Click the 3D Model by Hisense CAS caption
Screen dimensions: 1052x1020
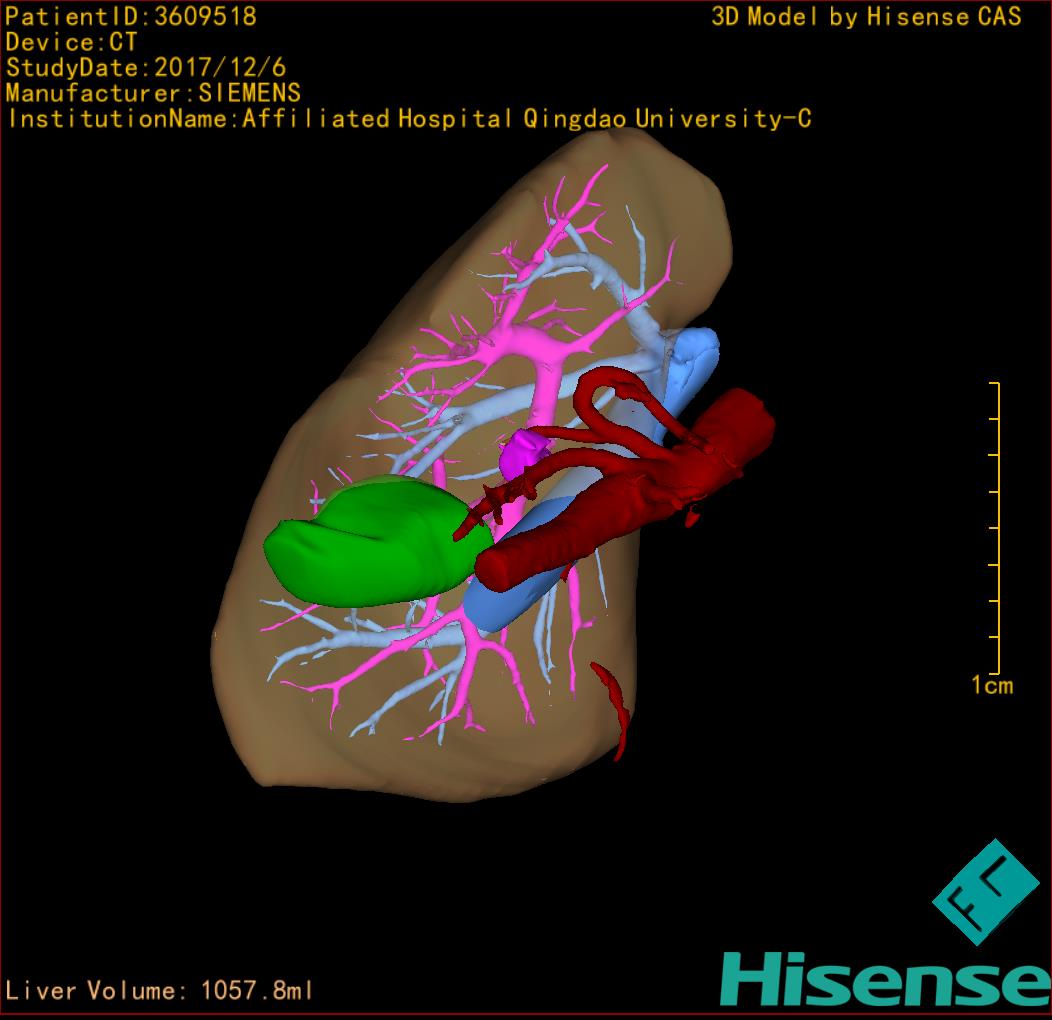click(x=866, y=16)
